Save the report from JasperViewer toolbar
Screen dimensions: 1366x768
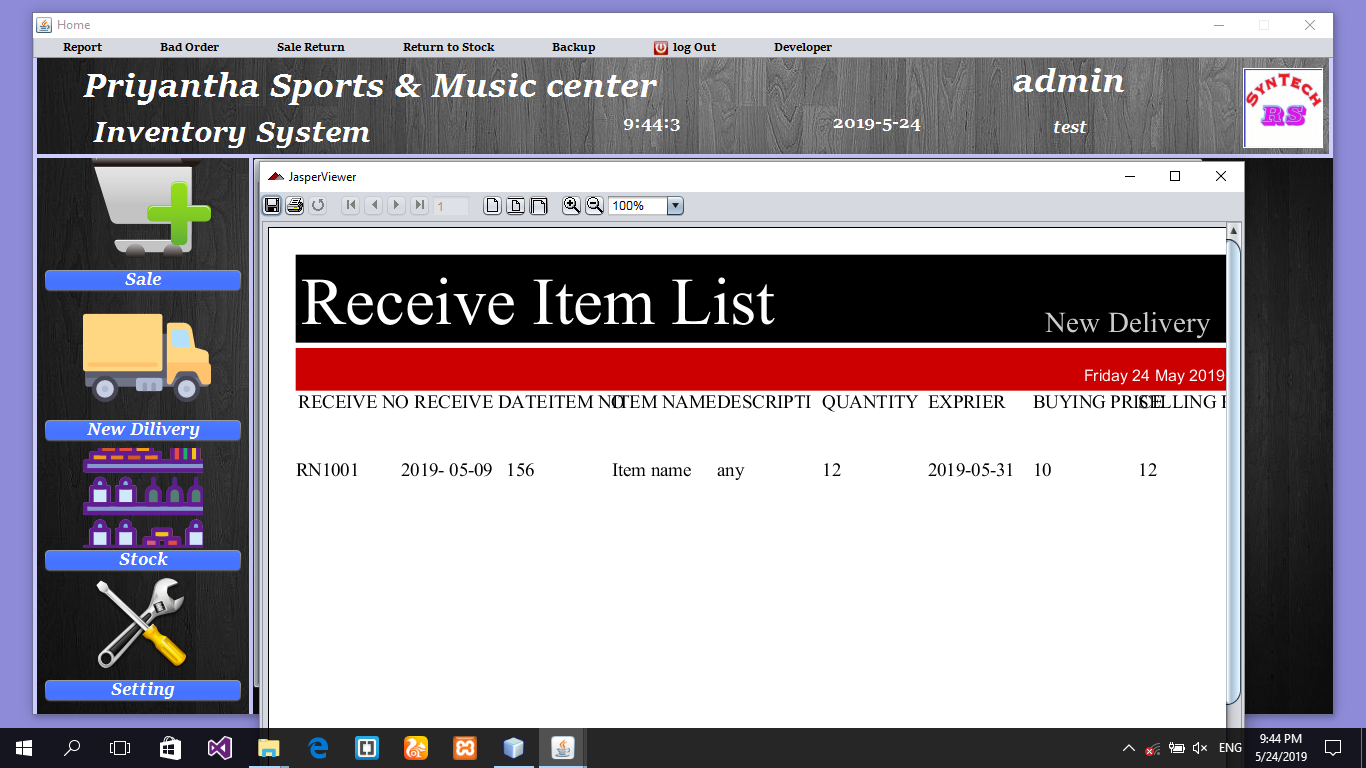271,205
